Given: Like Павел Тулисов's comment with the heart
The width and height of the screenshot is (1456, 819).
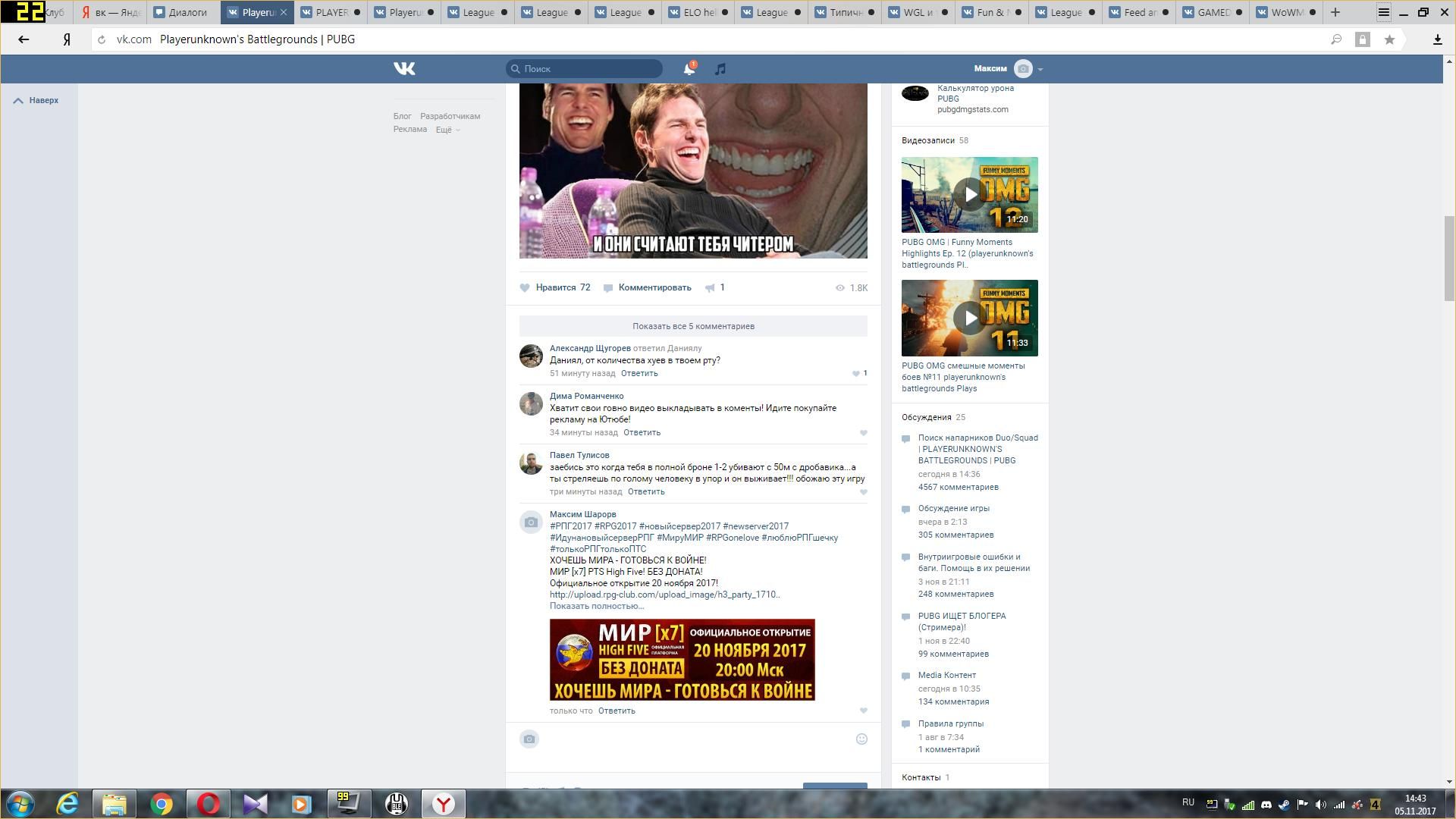Looking at the screenshot, I should coord(863,492).
